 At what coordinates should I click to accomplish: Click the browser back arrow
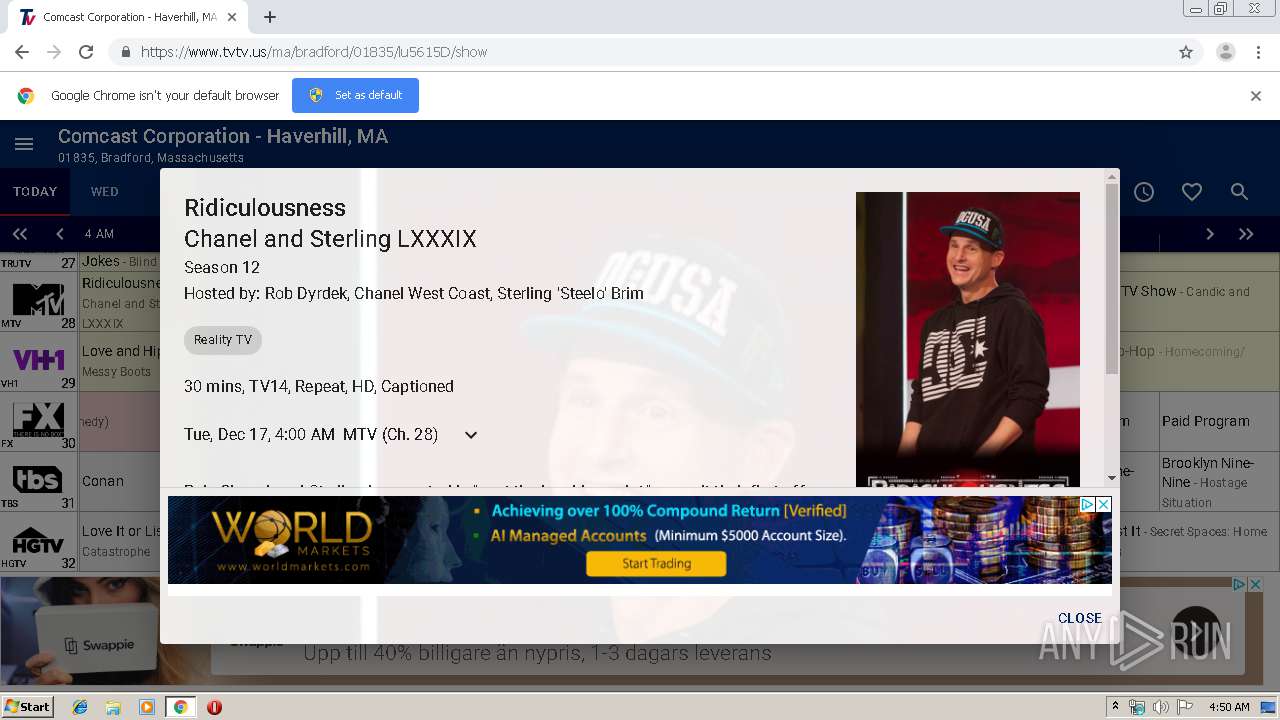click(x=22, y=52)
